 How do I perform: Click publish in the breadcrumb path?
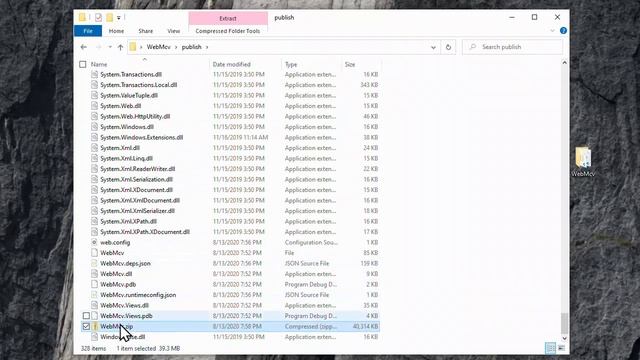pyautogui.click(x=191, y=47)
